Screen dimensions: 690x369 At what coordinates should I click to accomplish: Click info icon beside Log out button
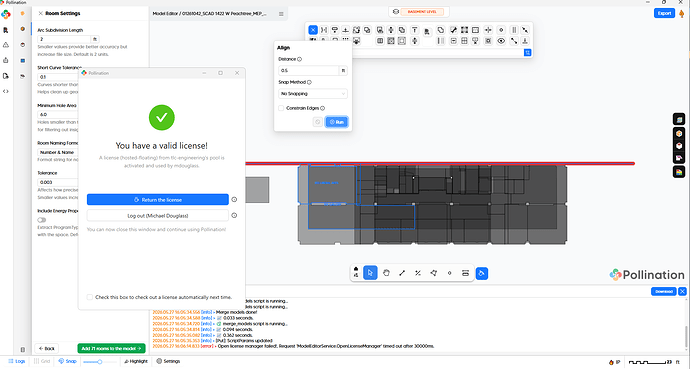pos(234,216)
